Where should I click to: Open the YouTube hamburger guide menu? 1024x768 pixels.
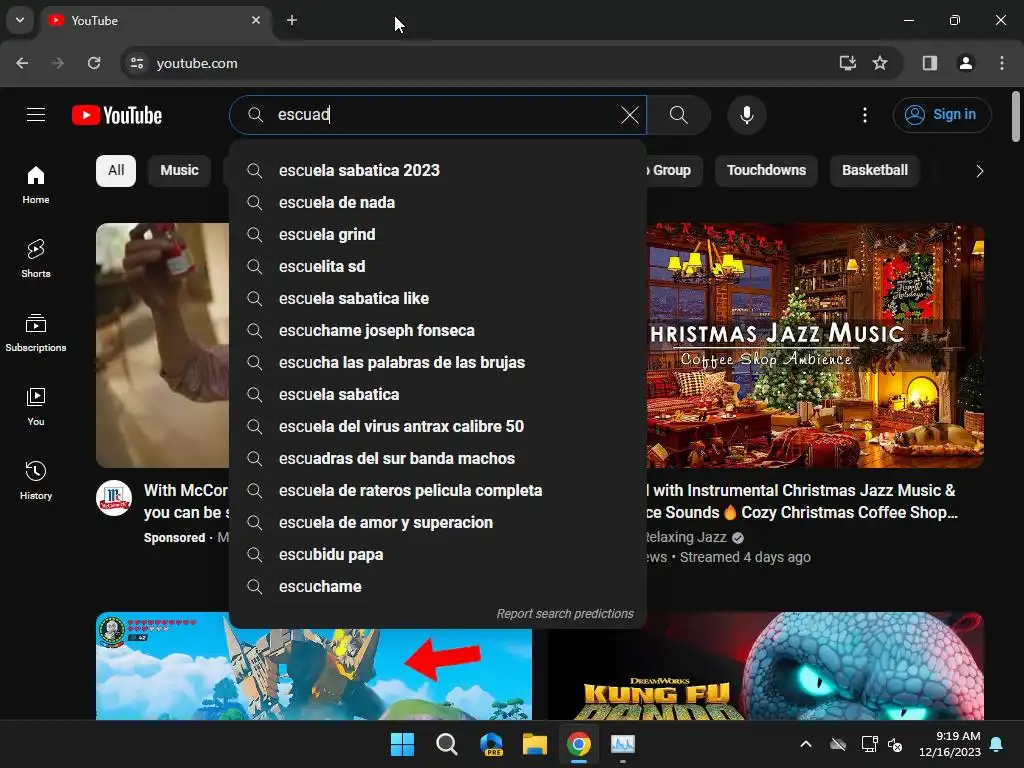tap(36, 115)
